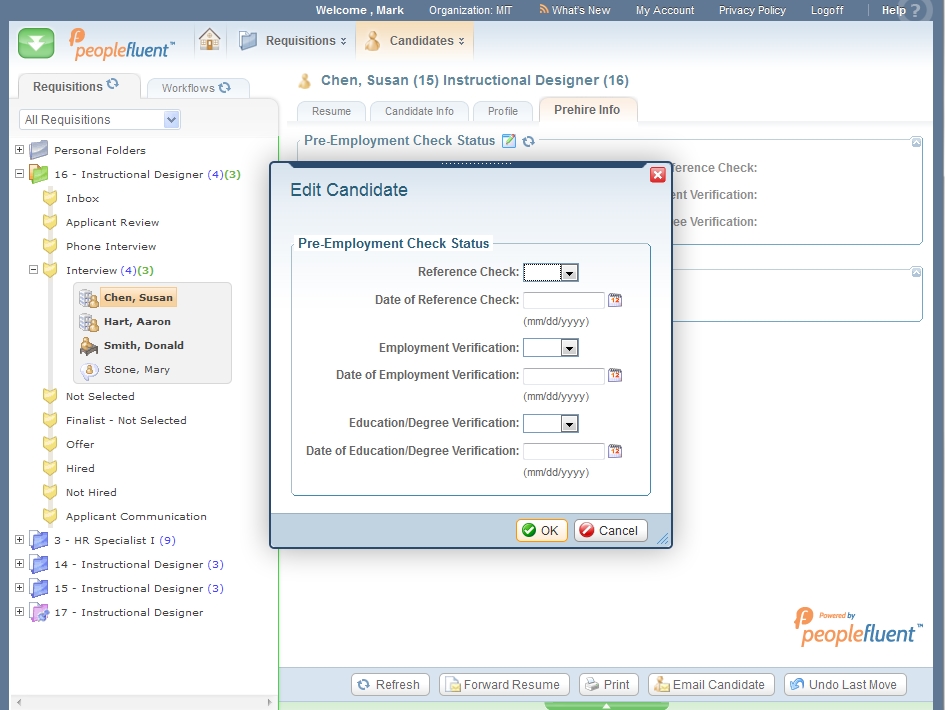Open the Workflows tab
Screen dimensions: 945x710
(195, 88)
